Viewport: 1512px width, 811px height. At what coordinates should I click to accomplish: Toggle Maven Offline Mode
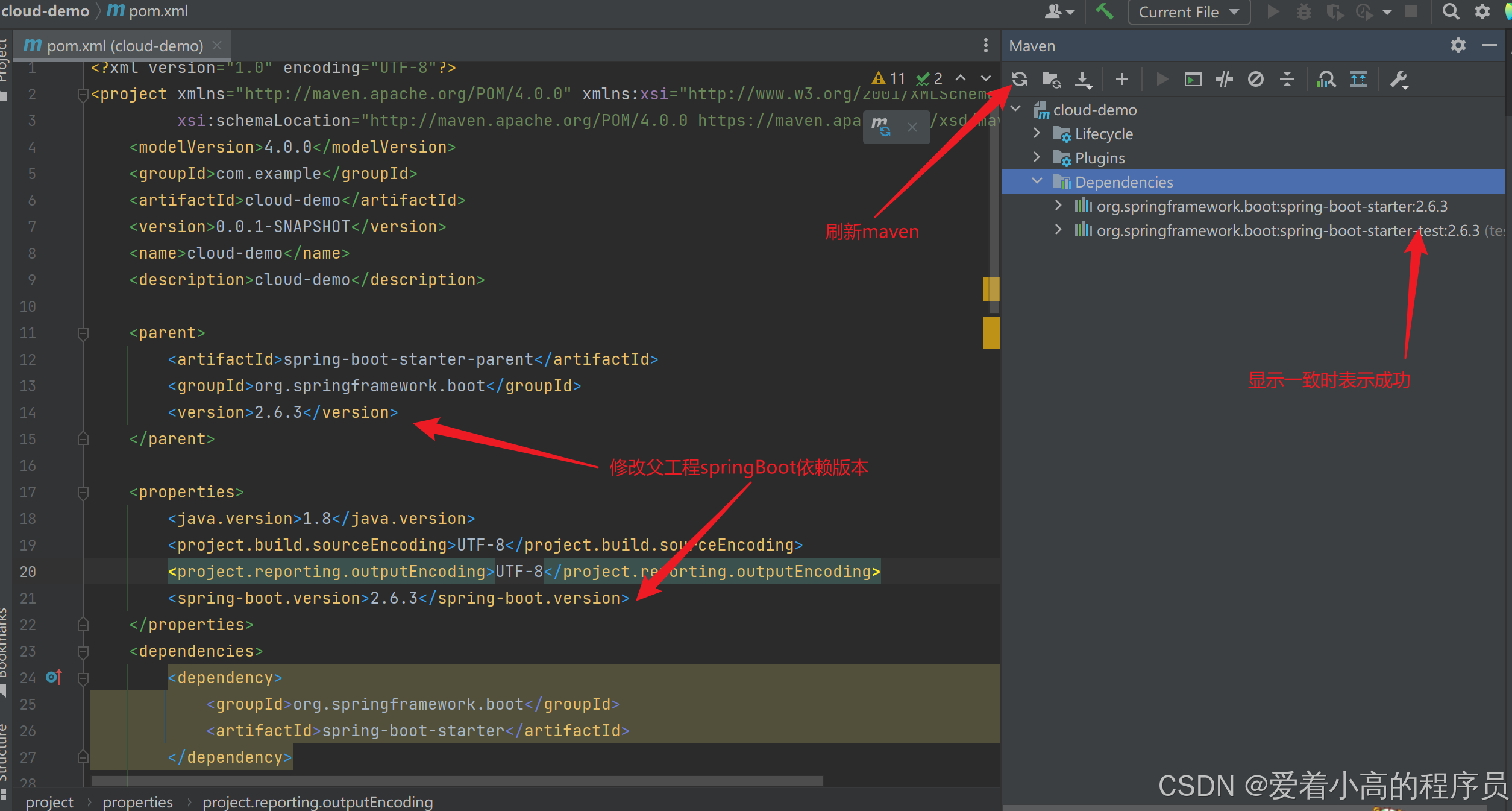point(1224,79)
